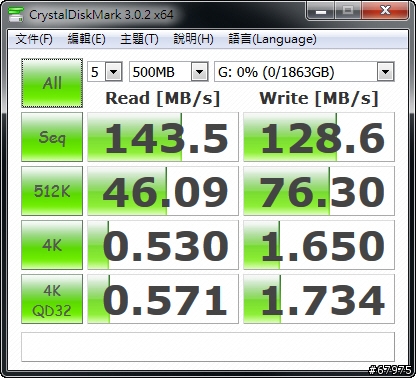Select the 512K read value 46.09
The height and width of the screenshot is (378, 416).
click(x=163, y=191)
